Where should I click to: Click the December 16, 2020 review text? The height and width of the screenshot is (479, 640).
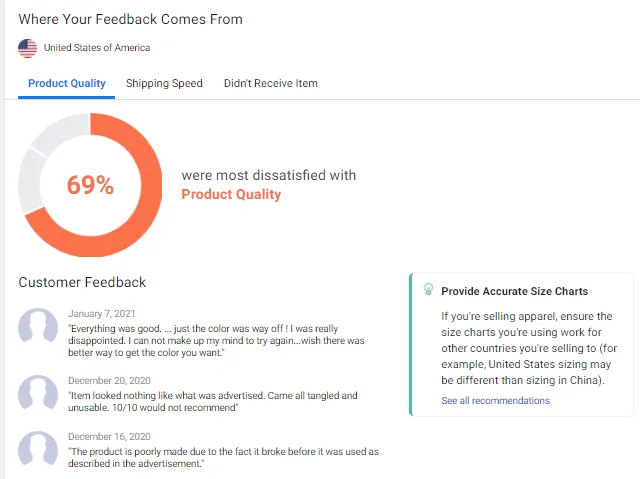pos(223,457)
